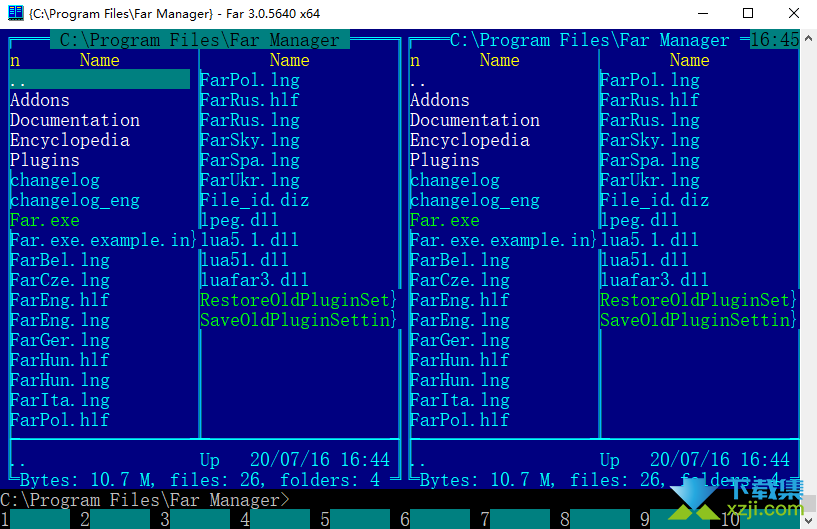Select FarHun.lng in the right panel
Image resolution: width=817 pixels, height=529 pixels.
click(x=460, y=380)
